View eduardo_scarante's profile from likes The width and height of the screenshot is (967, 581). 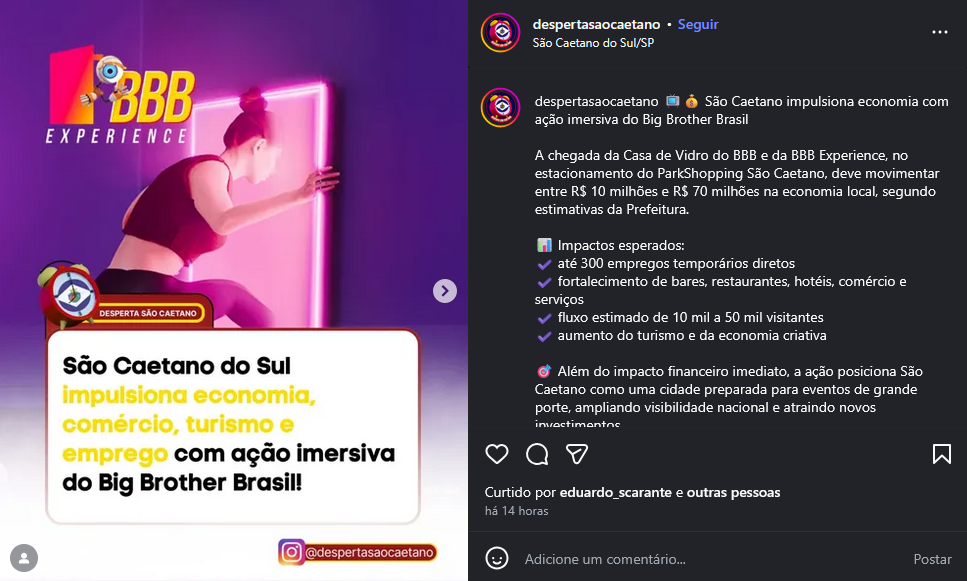[615, 492]
